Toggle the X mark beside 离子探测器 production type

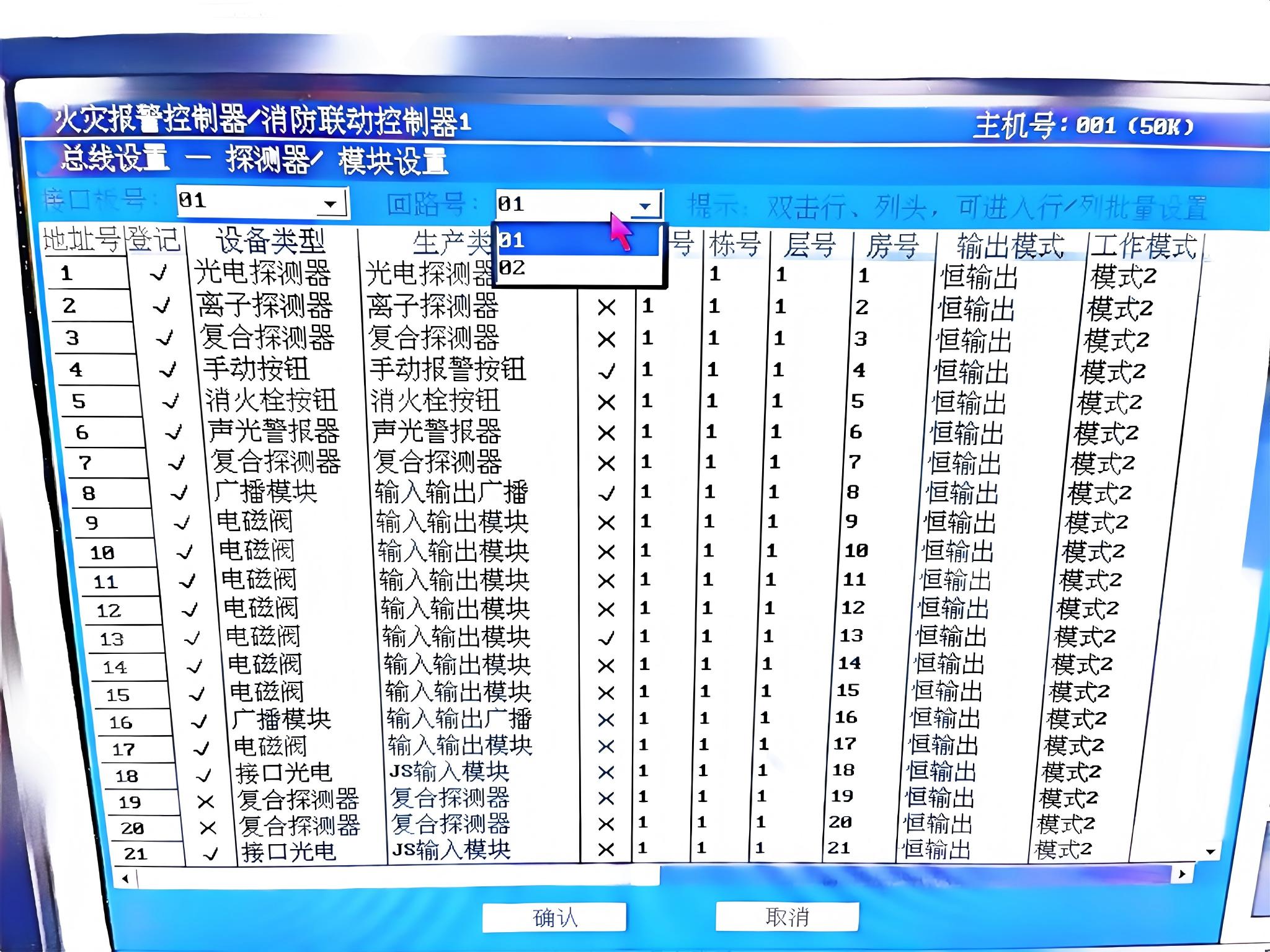pos(606,307)
